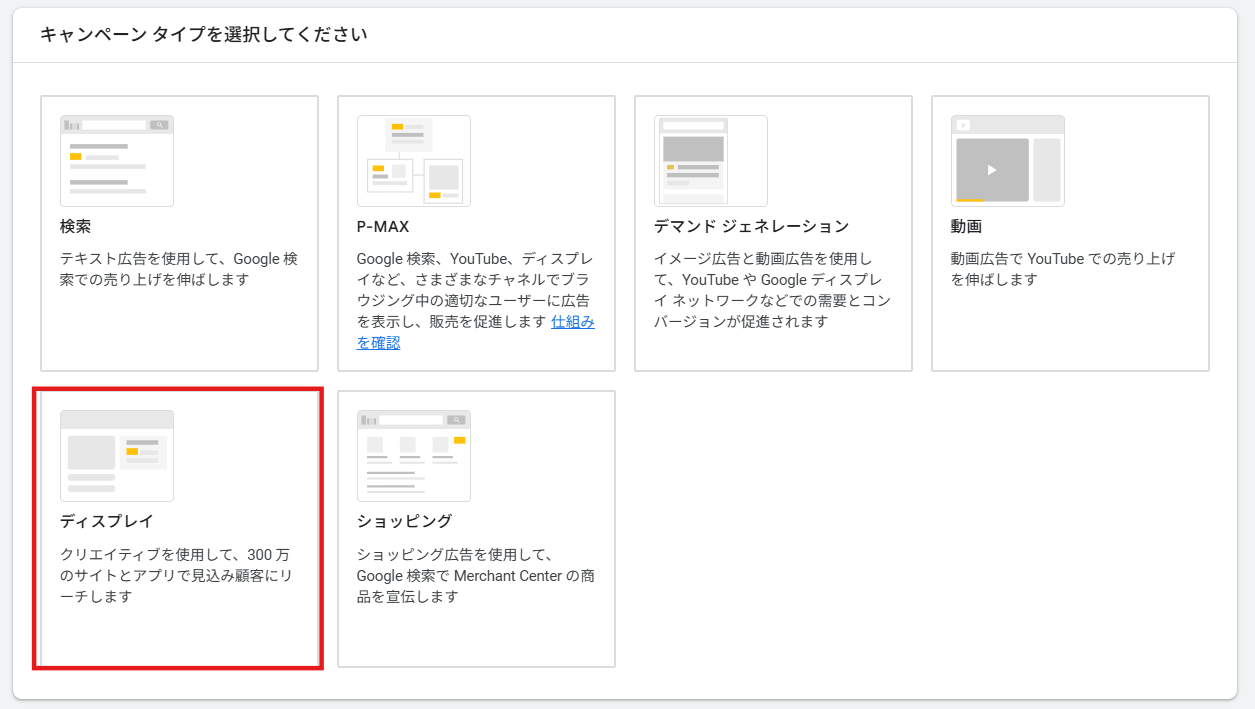
Task: Click the P-MAX campaign illustration icon
Action: (x=413, y=161)
